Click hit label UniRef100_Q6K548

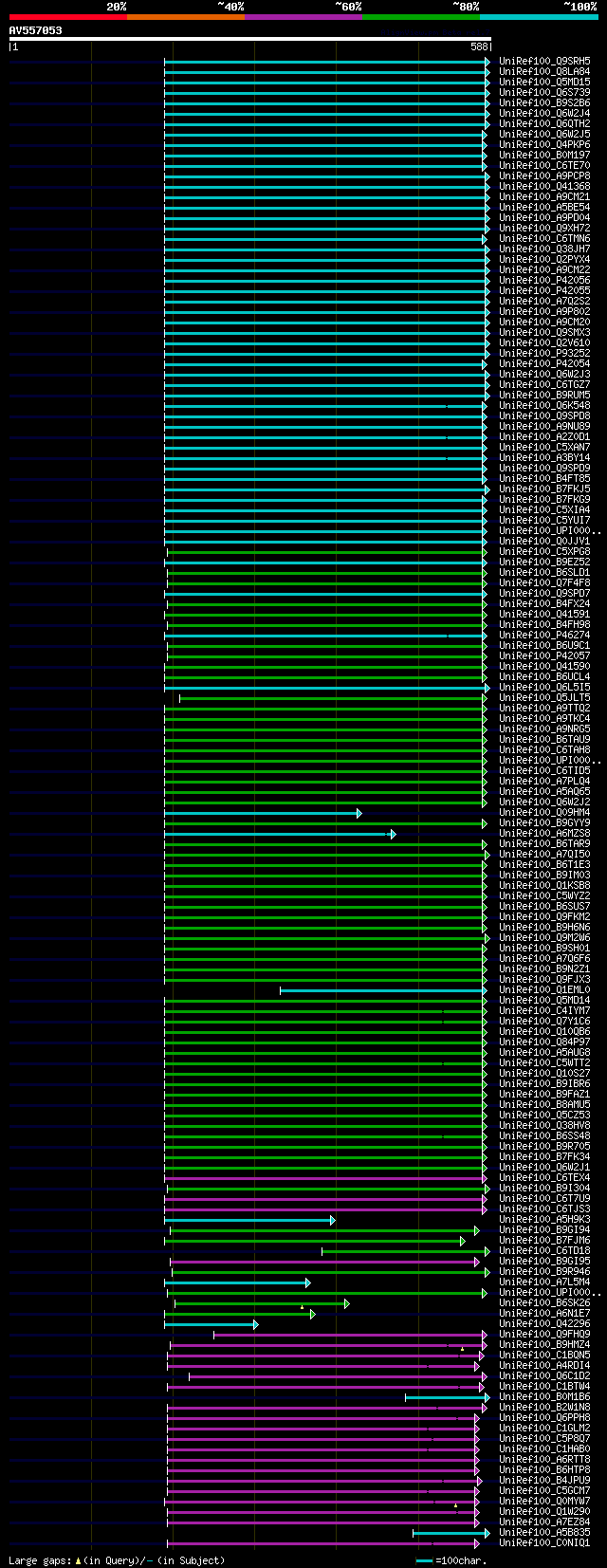[544, 405]
